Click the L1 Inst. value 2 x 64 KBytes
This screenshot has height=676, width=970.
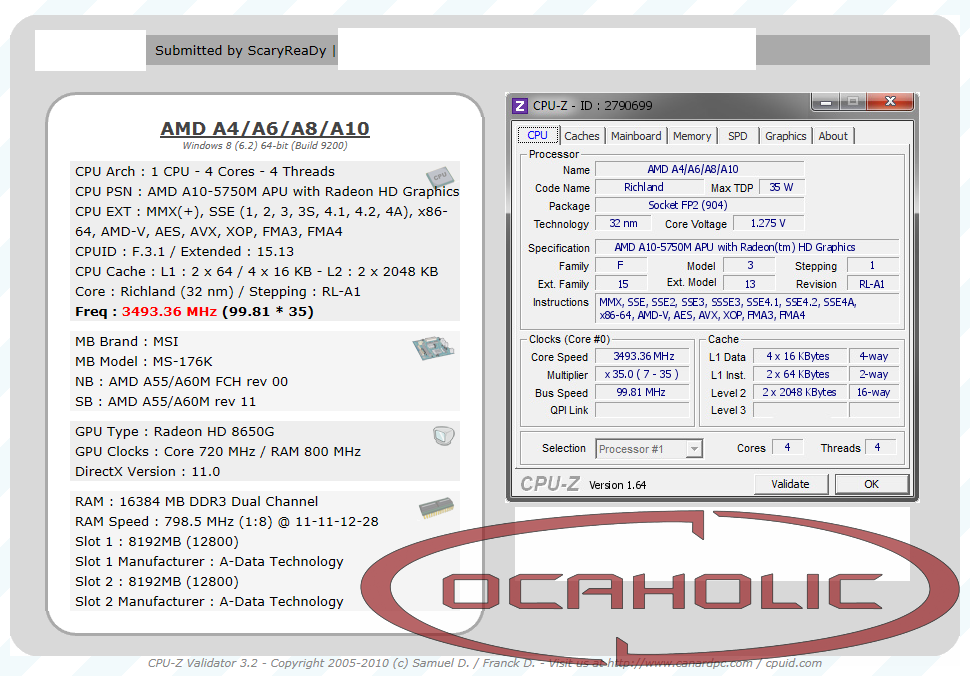799,374
